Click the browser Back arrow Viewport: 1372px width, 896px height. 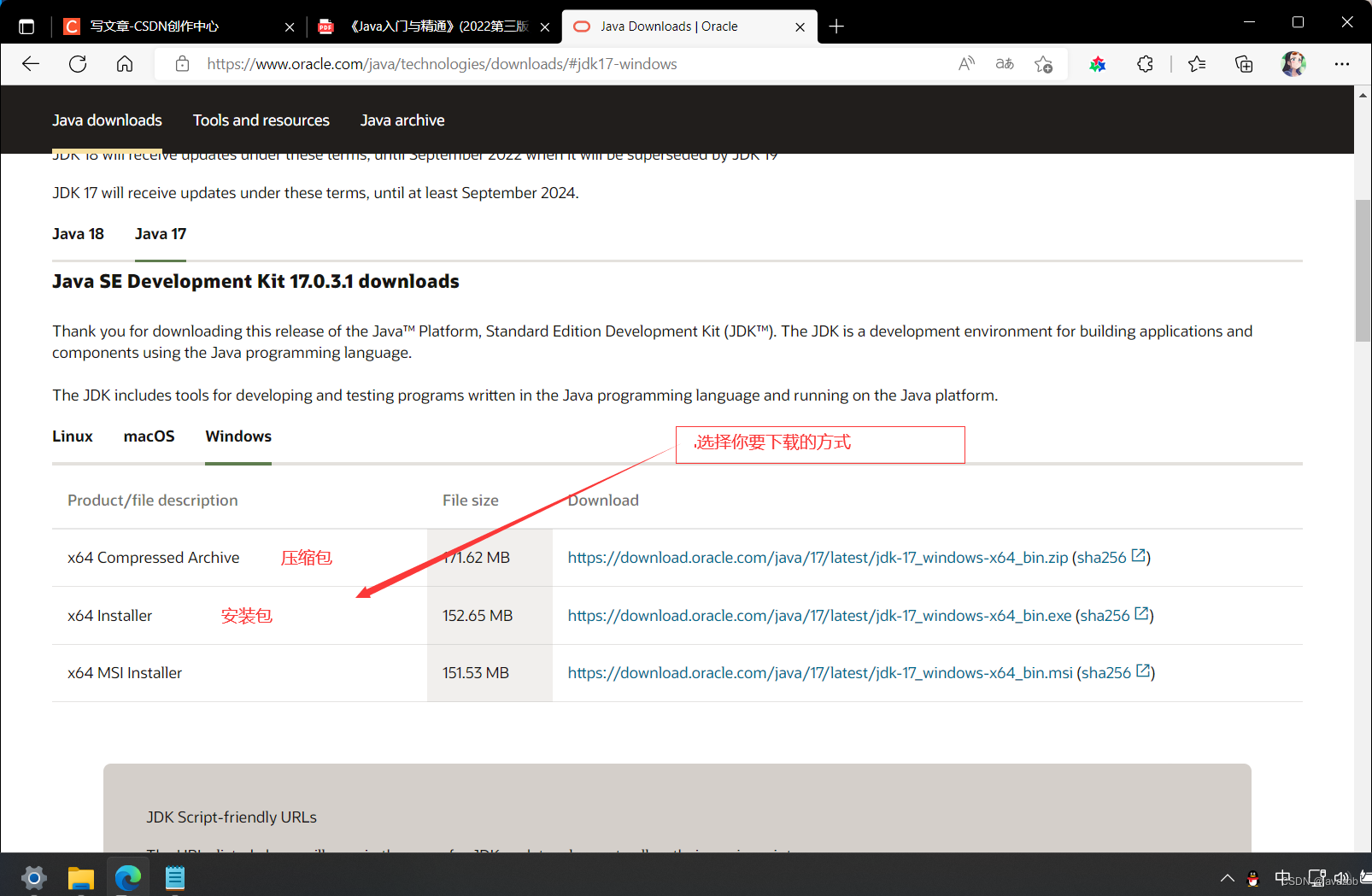pos(31,64)
